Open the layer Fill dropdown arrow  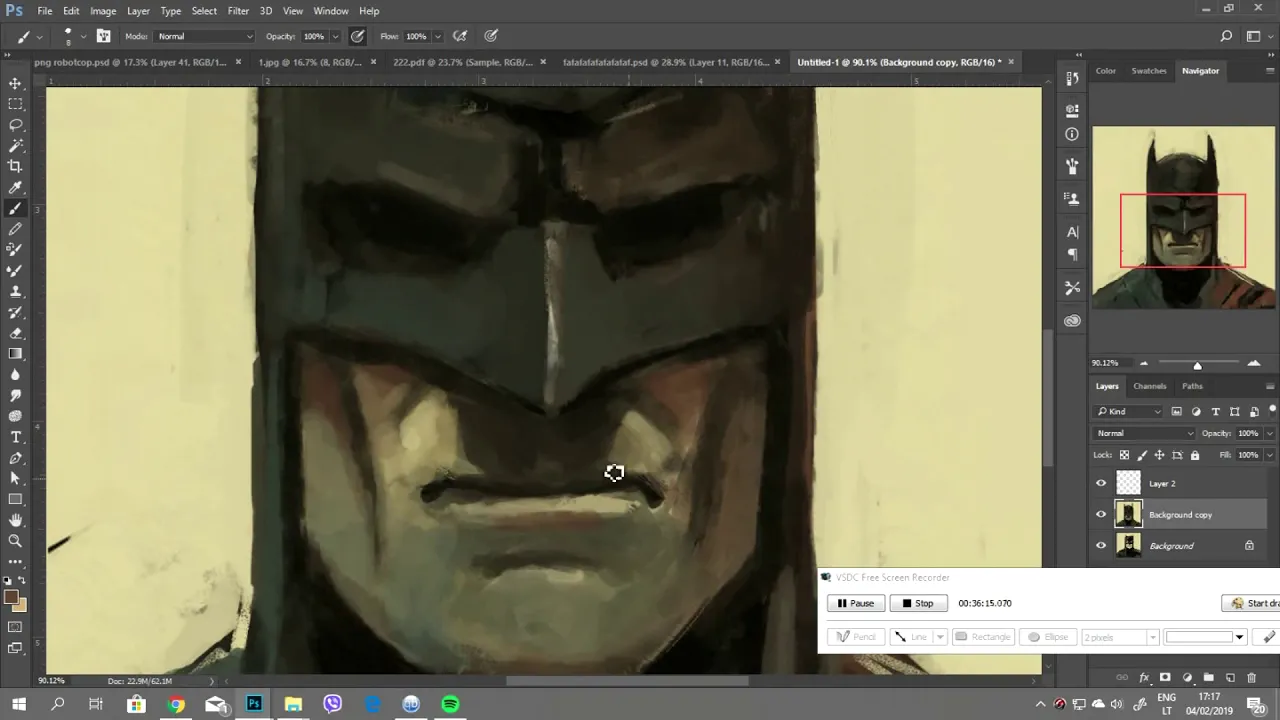click(x=1270, y=455)
